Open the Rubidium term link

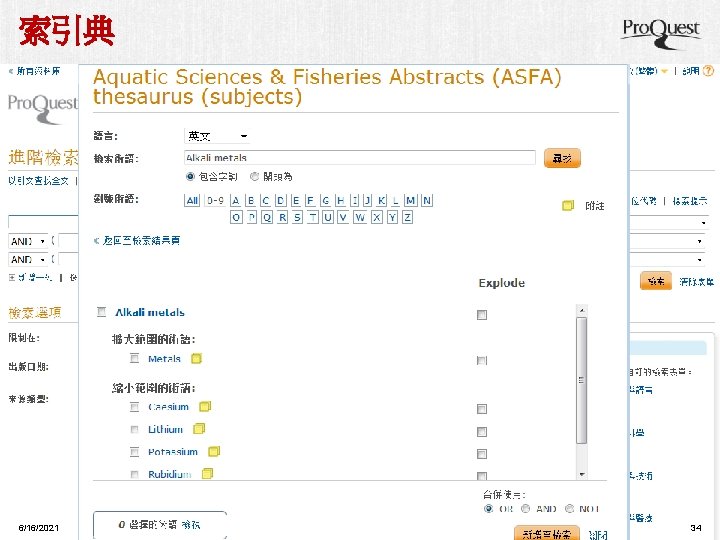(x=169, y=474)
